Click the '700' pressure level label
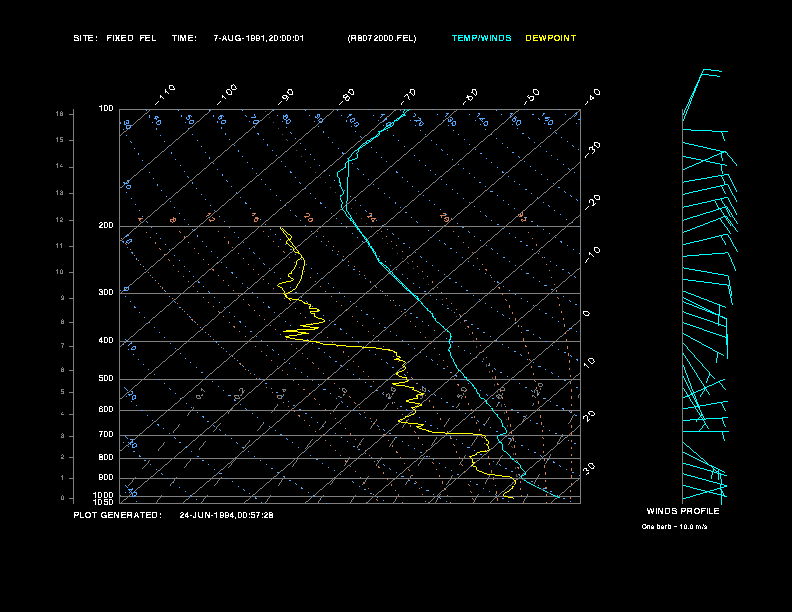Image resolution: width=792 pixels, height=612 pixels. [106, 435]
